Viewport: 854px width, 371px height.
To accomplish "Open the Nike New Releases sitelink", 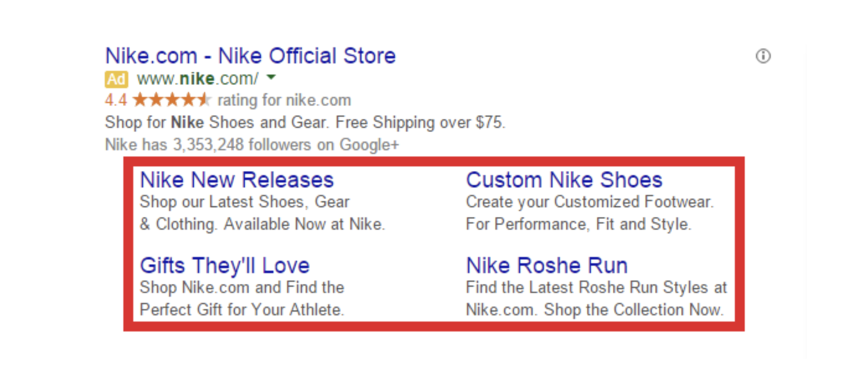I will tap(237, 180).
